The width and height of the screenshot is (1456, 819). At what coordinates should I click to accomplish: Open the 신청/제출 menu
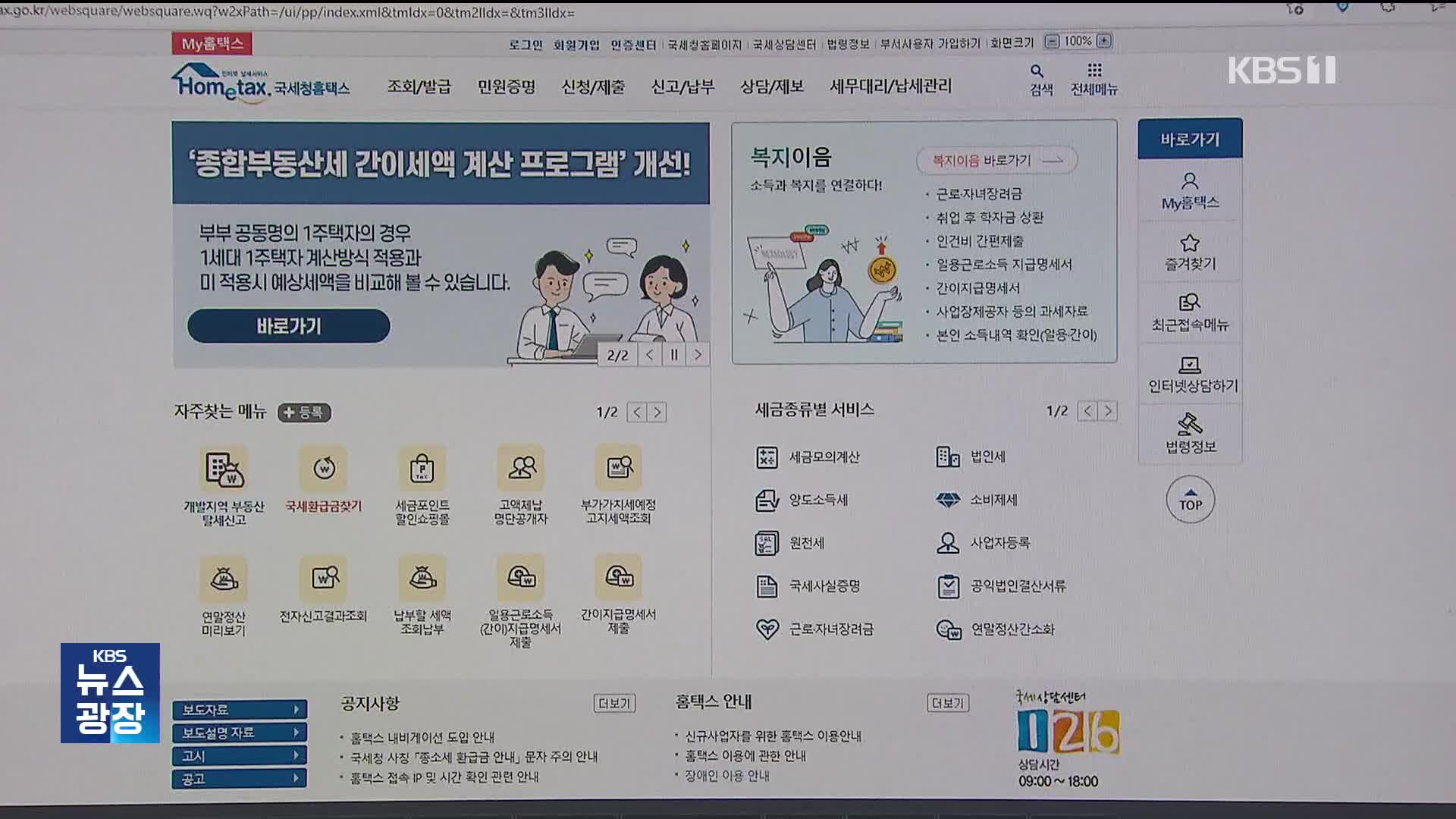point(593,86)
